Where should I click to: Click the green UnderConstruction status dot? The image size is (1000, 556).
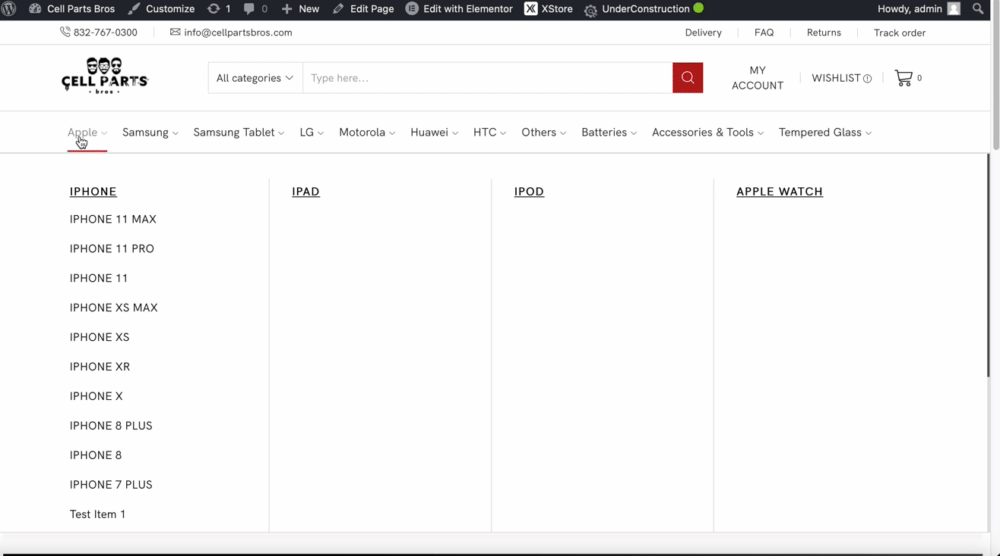(698, 8)
